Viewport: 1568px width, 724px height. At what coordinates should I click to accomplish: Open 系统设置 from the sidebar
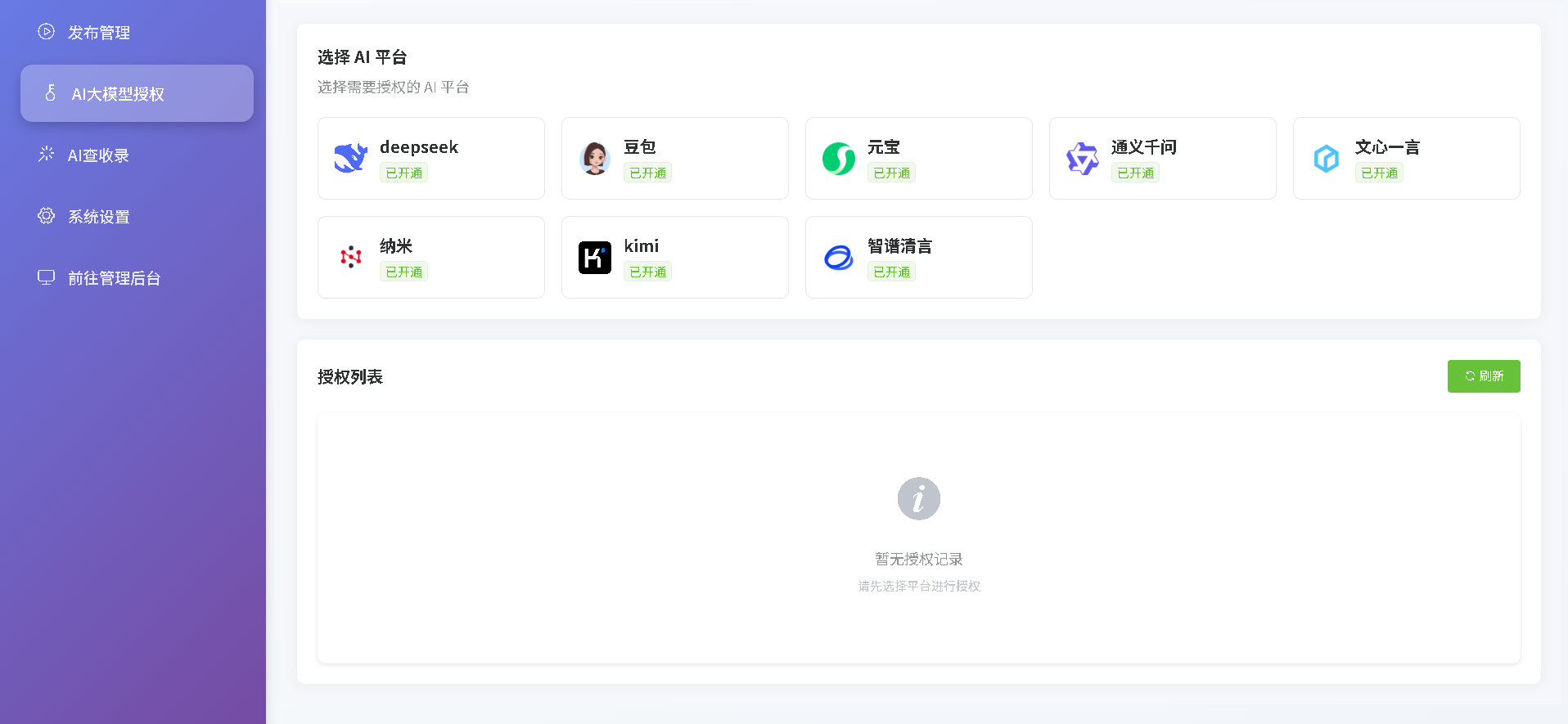98,217
